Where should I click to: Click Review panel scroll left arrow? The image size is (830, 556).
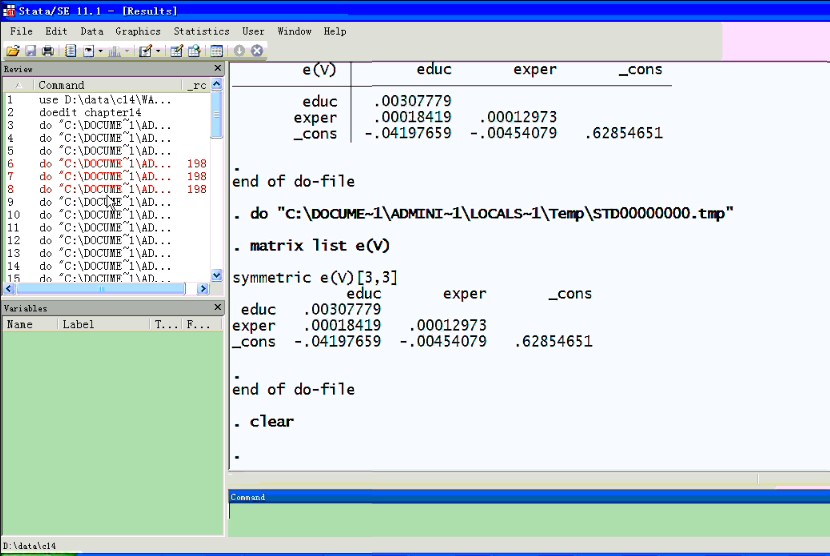tap(8, 289)
